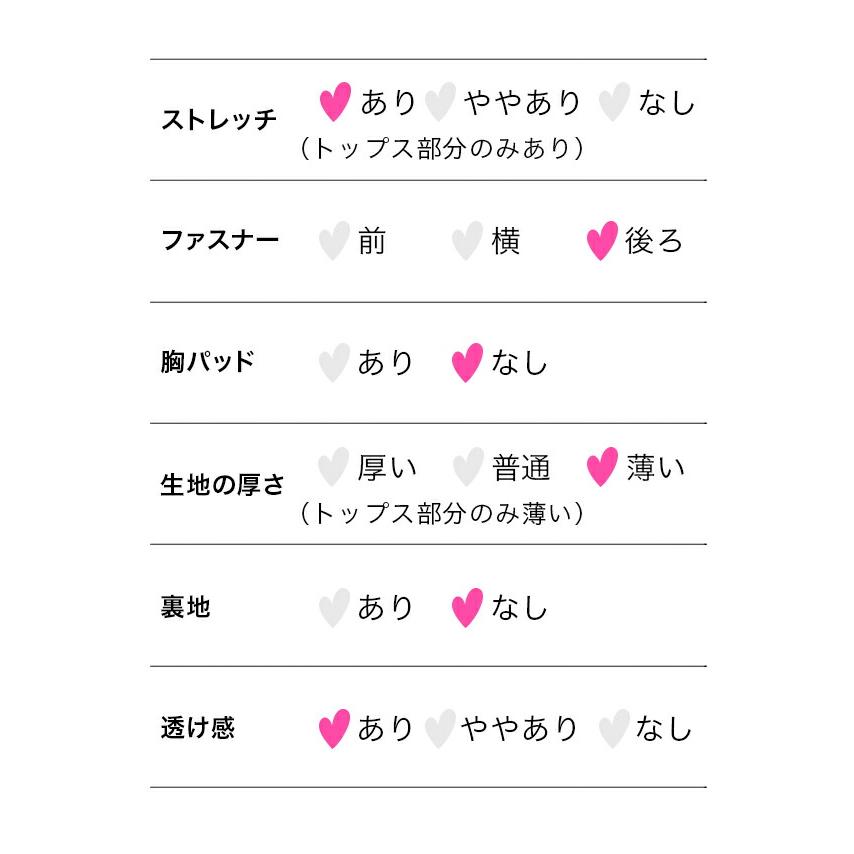854x854 pixels.
Task: Click the note (トップス部分のみ薄い)
Action: click(x=441, y=514)
